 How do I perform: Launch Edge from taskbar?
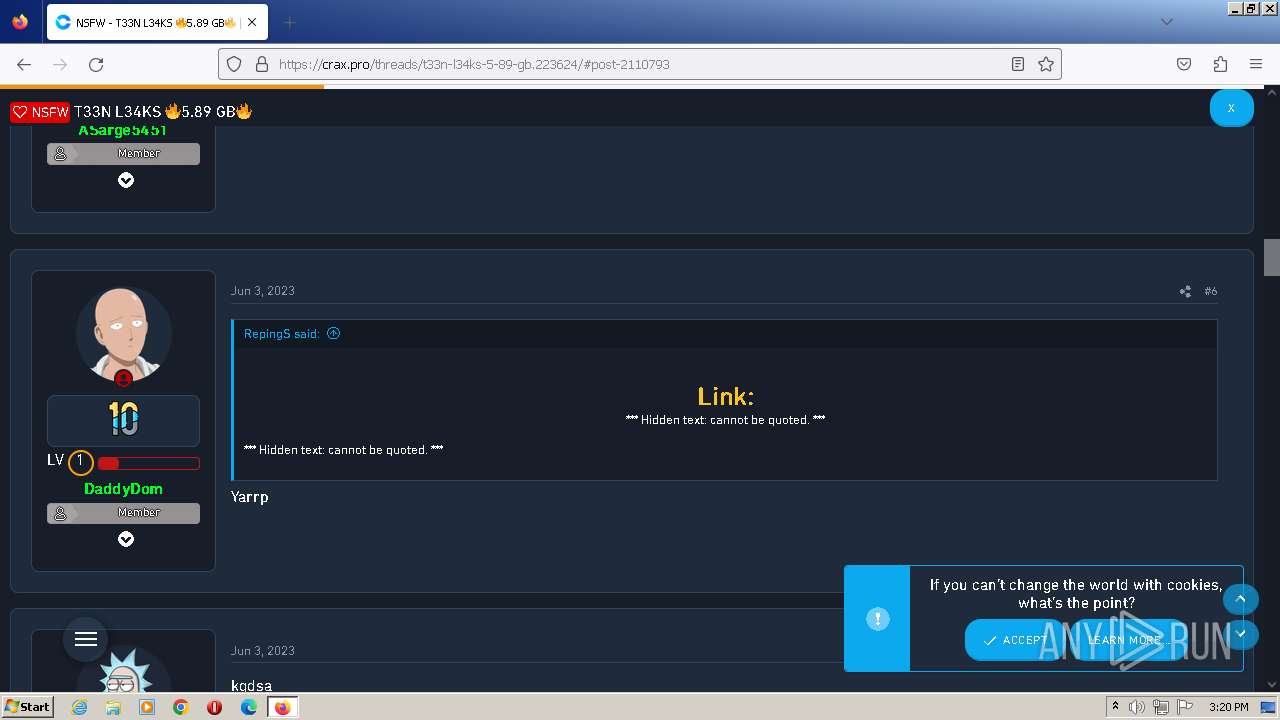pos(249,707)
